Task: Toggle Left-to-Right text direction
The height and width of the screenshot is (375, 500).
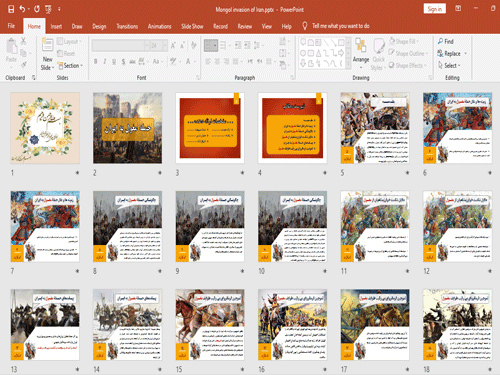Action: (250, 61)
